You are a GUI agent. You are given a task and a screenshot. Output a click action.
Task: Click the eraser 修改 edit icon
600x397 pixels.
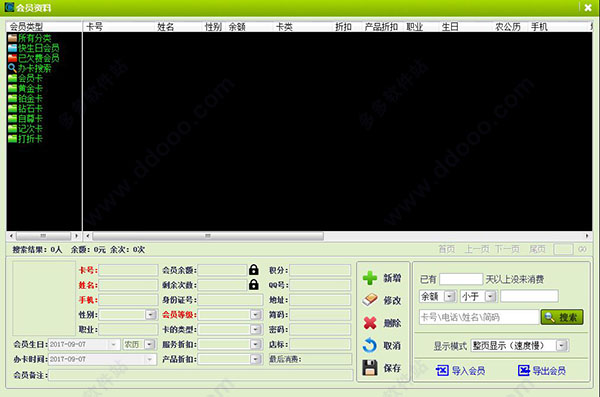click(x=370, y=300)
